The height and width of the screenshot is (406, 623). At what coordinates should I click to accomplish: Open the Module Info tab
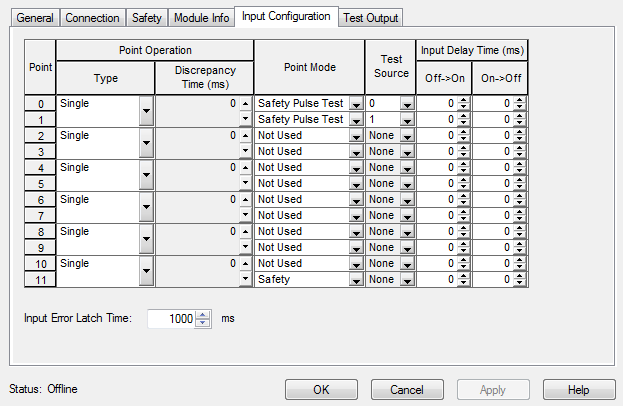[199, 18]
